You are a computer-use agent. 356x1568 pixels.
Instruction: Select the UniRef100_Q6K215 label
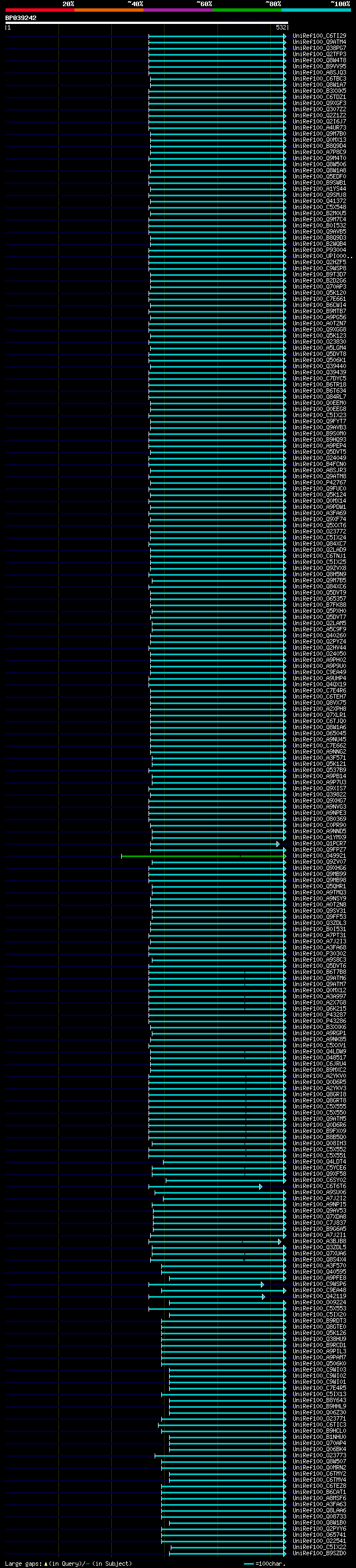coord(319,1008)
